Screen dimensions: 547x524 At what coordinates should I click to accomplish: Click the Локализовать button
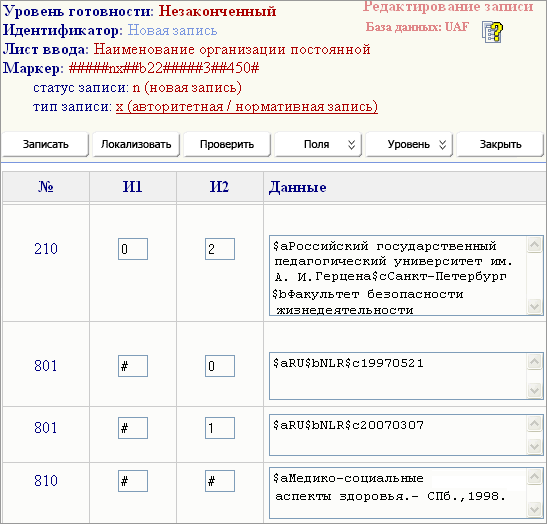[x=136, y=144]
